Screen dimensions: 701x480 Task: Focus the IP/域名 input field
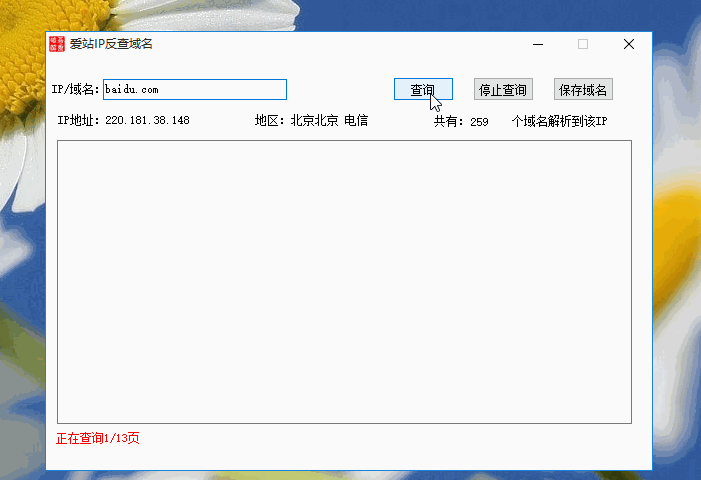coord(195,89)
